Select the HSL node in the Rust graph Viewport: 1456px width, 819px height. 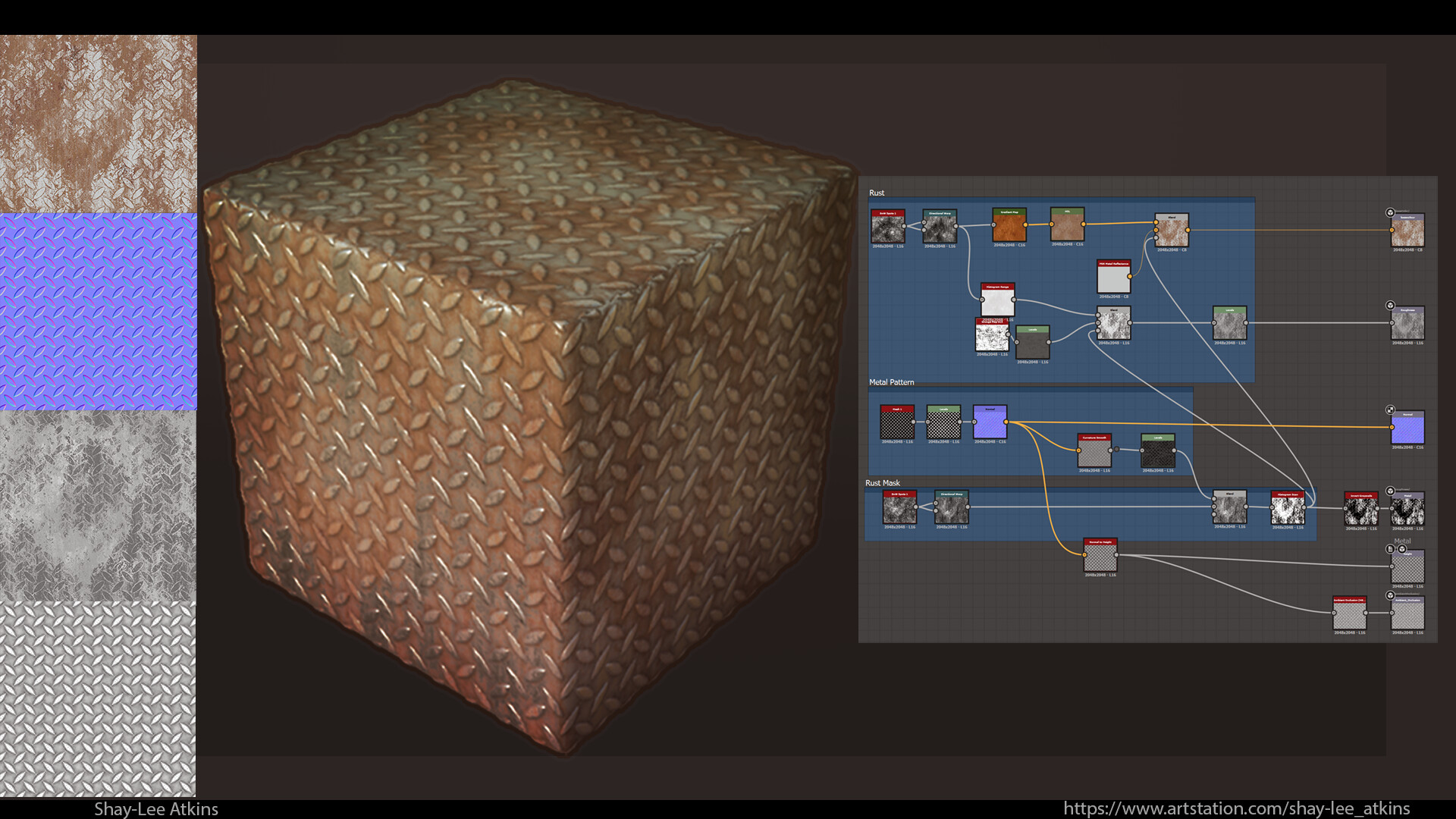coord(1067,225)
